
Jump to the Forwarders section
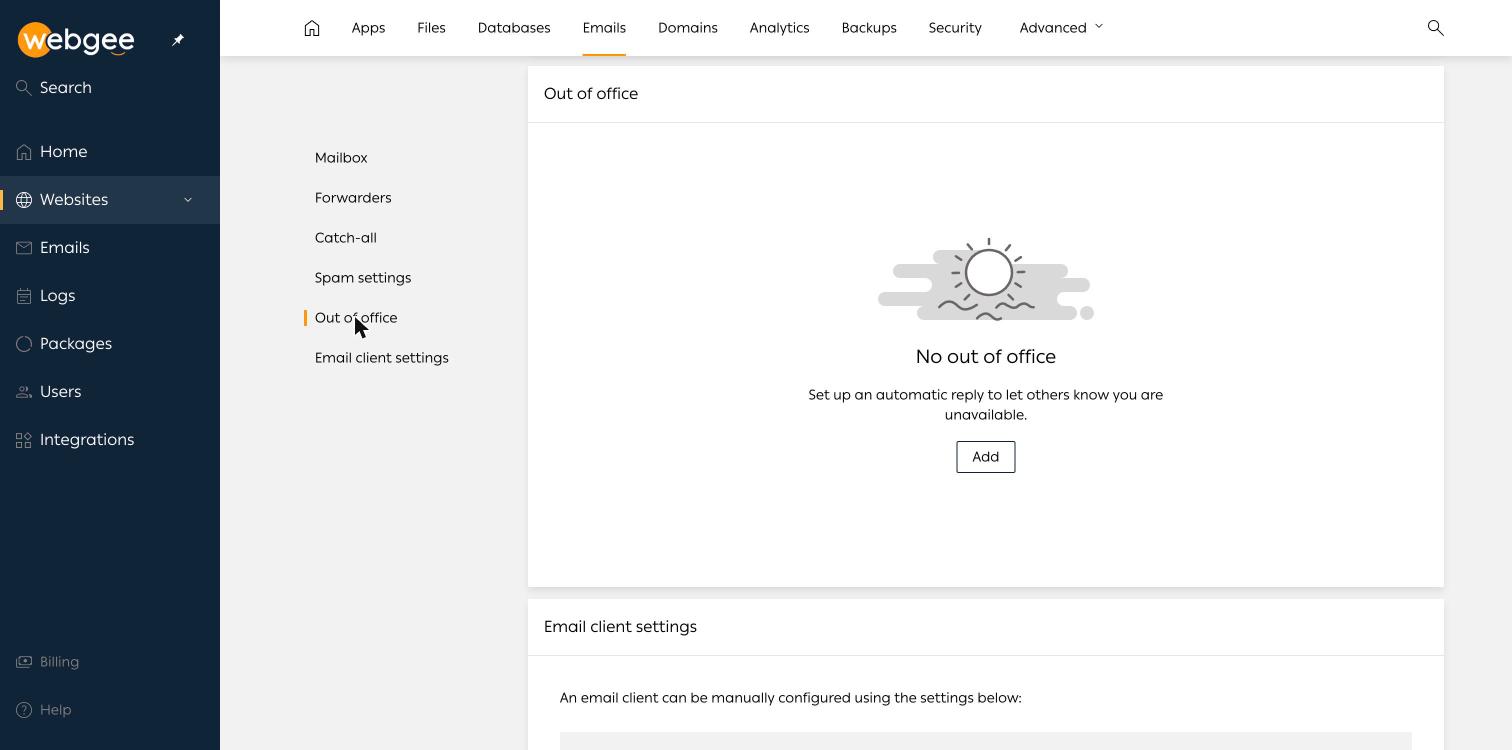[353, 198]
